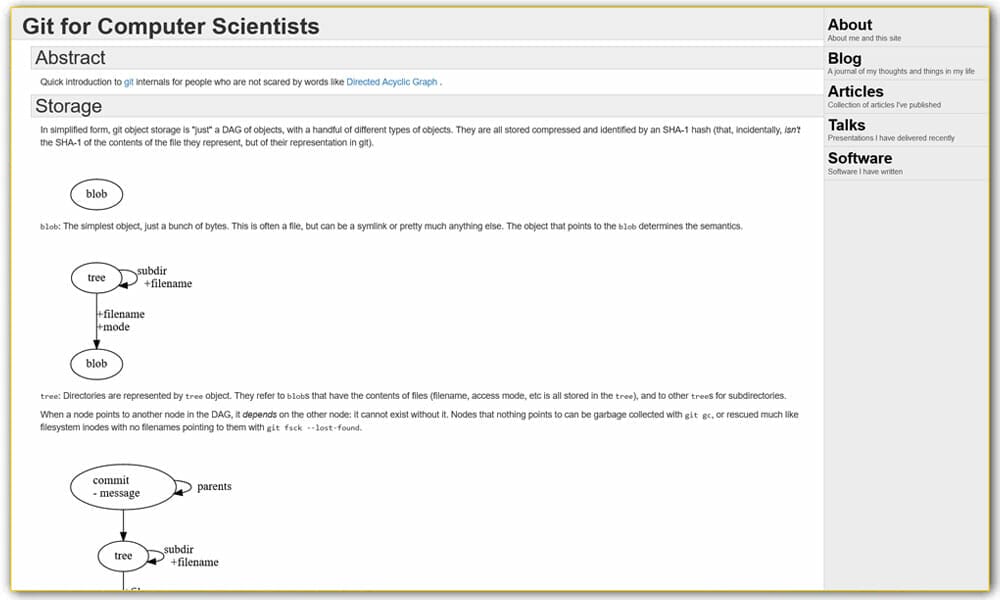Click the blob node below the tree arrow

pyautogui.click(x=97, y=363)
